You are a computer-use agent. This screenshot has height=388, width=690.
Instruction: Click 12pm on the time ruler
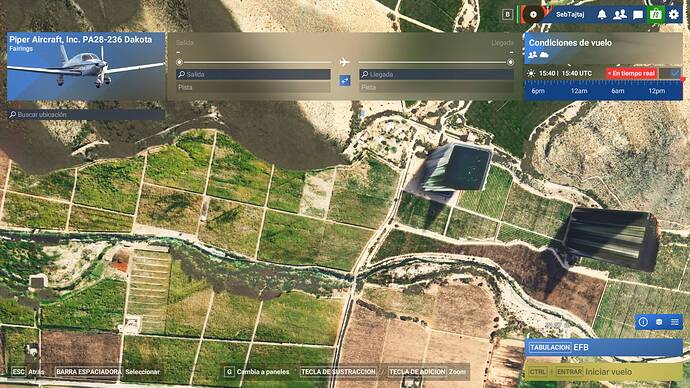coord(656,91)
